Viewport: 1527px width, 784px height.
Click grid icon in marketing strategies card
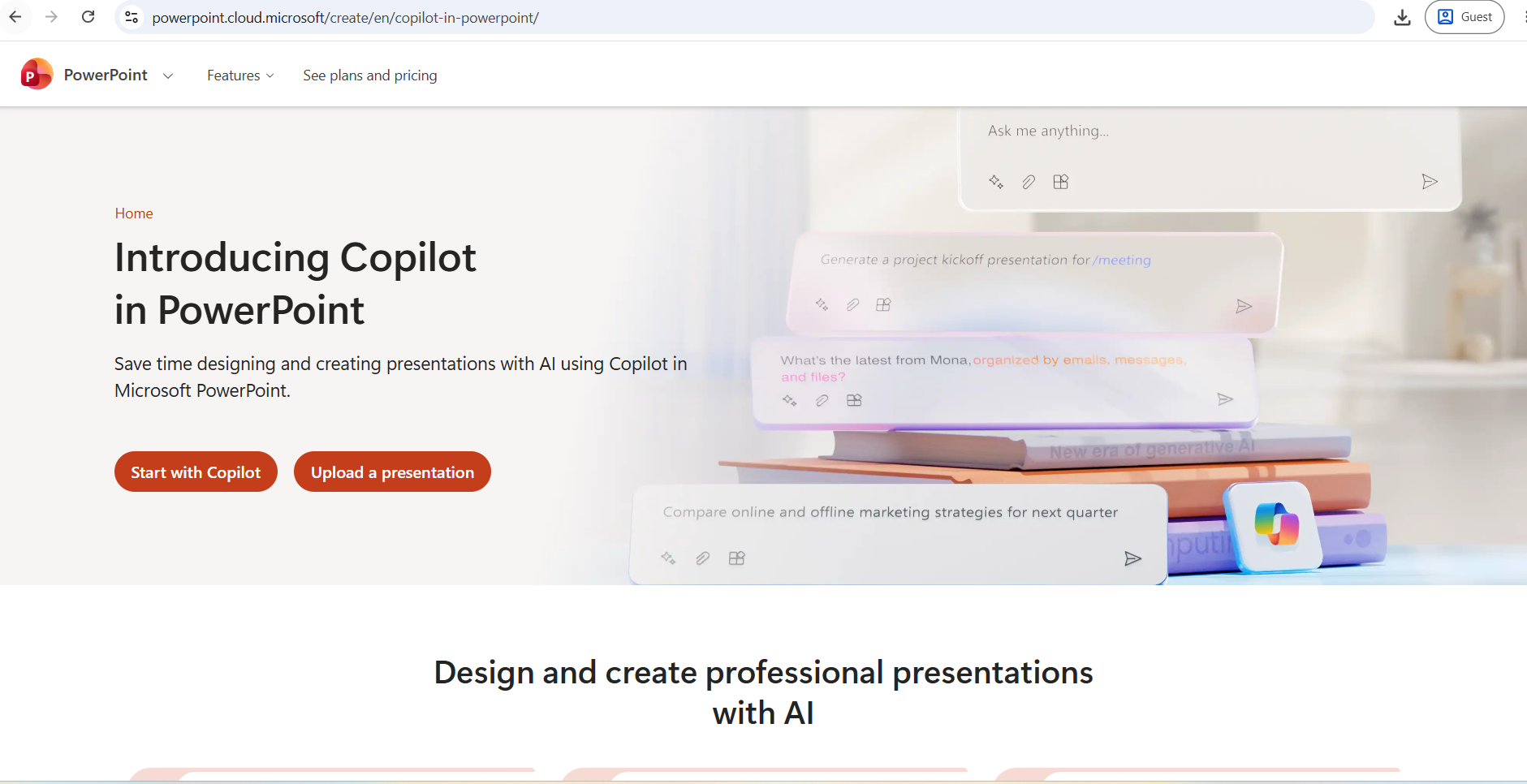coord(736,558)
